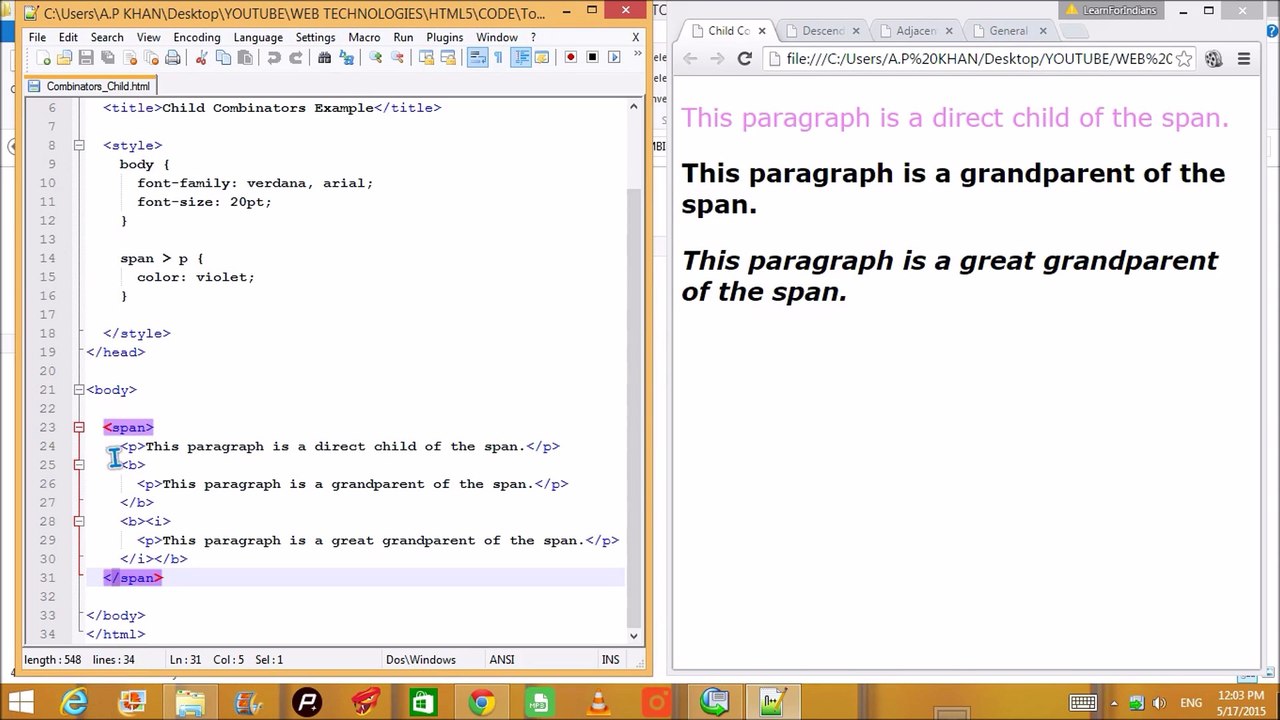Open VLC media player from taskbar
This screenshot has width=1280, height=720.
598,702
